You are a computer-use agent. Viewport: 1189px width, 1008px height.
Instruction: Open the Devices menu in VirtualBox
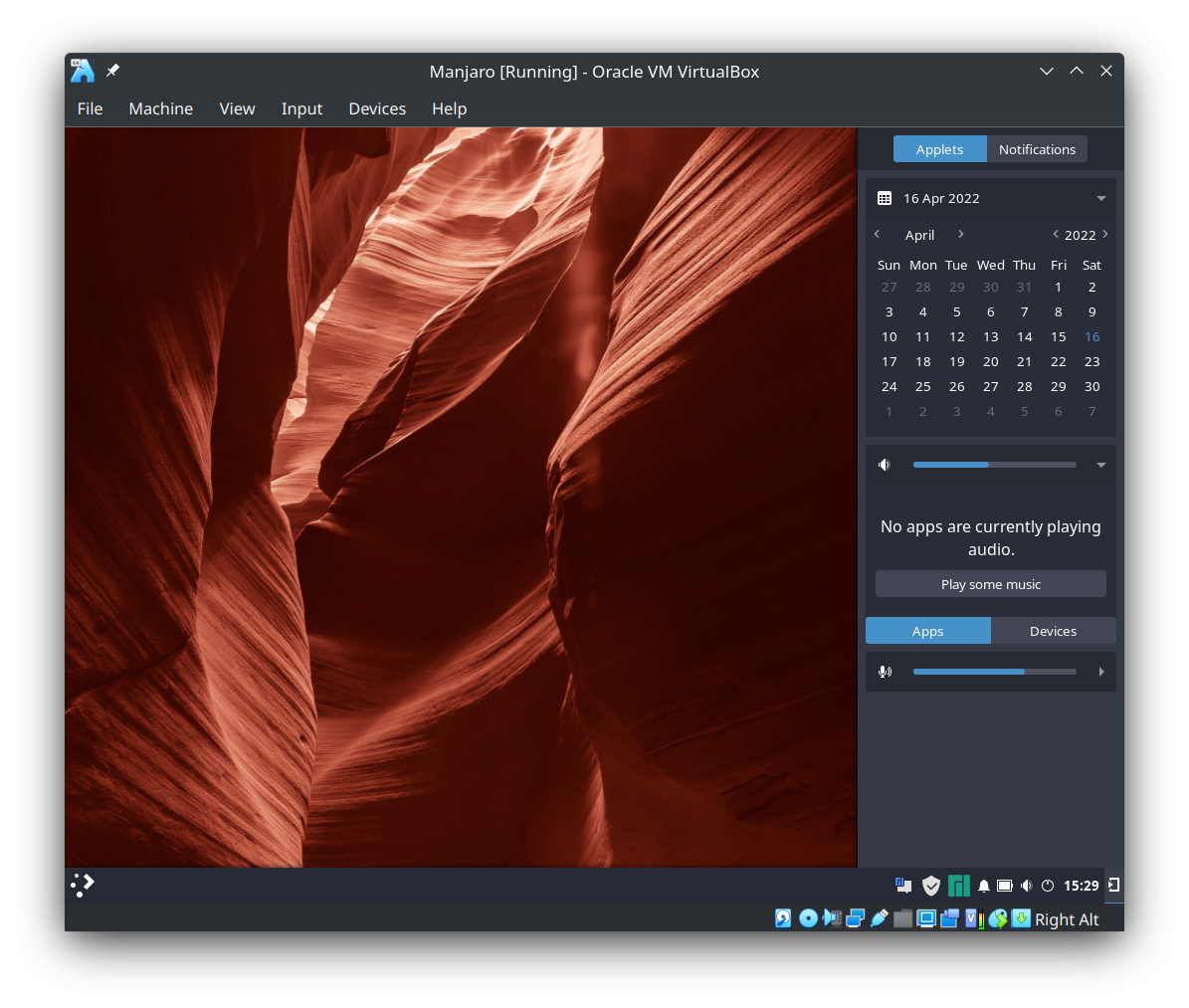[377, 108]
